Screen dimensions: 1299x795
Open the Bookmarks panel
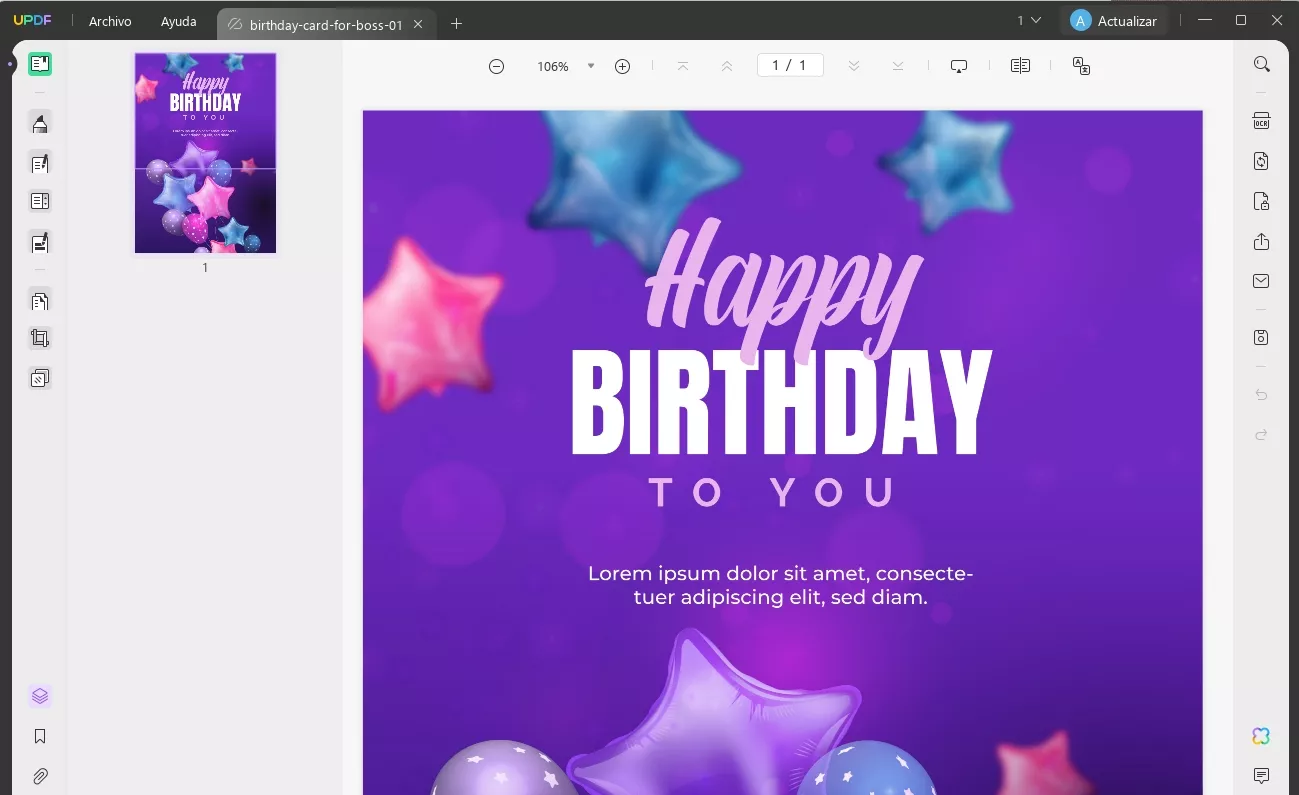click(x=40, y=736)
